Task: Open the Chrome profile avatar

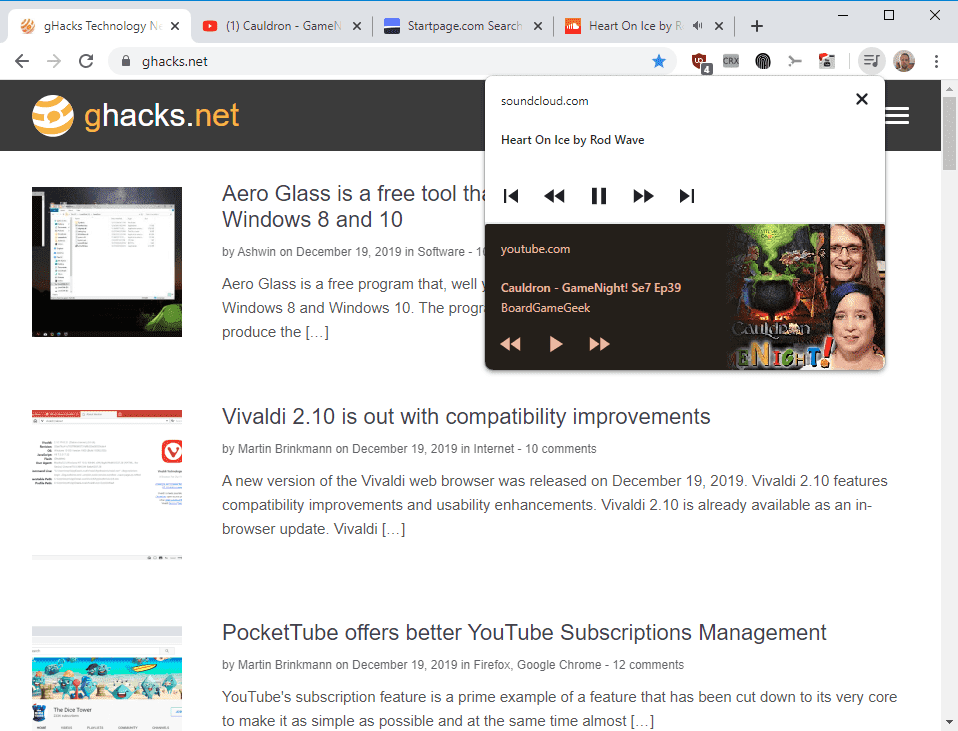Action: click(904, 61)
